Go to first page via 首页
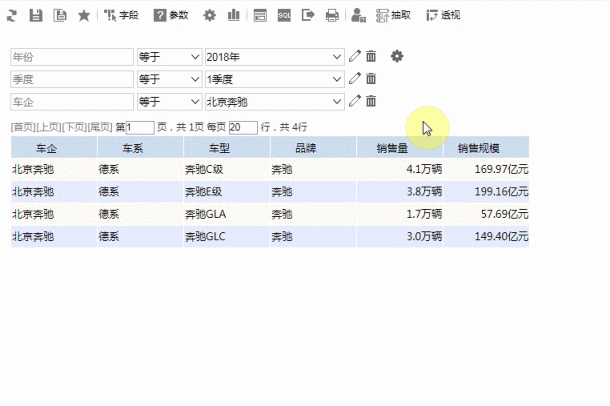The height and width of the screenshot is (406, 610). (23, 127)
